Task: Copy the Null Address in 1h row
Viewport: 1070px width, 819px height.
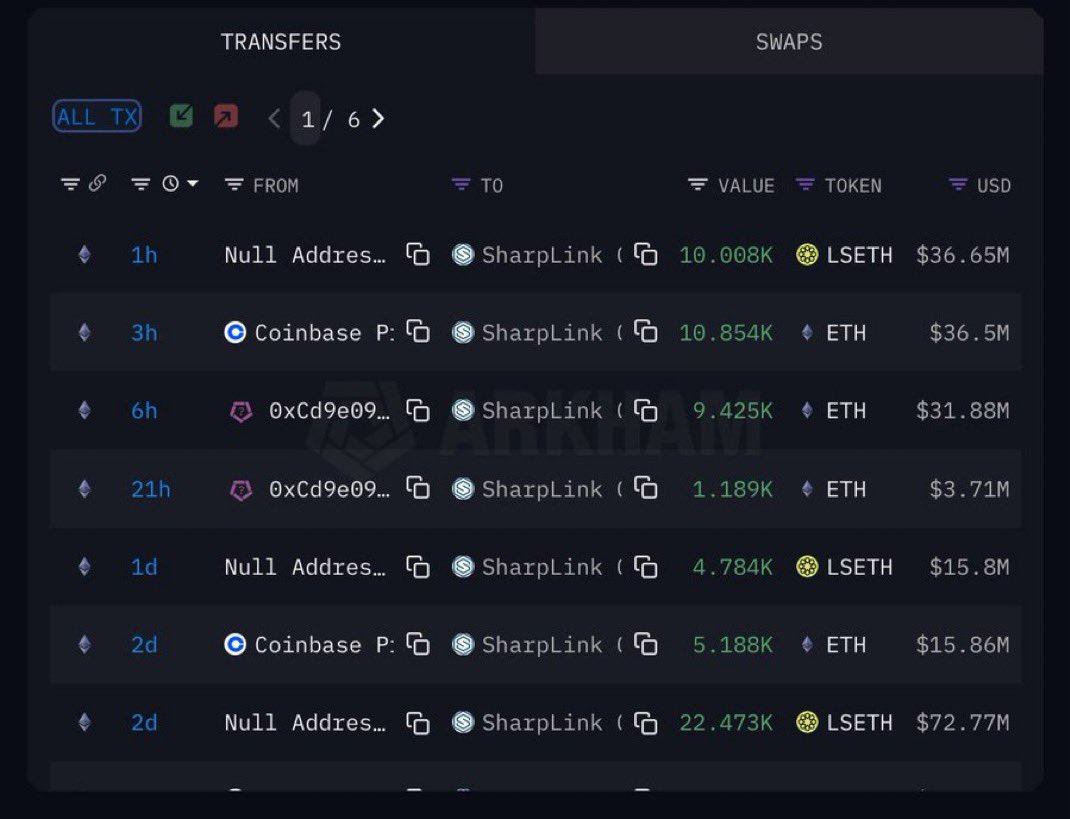Action: coord(418,254)
